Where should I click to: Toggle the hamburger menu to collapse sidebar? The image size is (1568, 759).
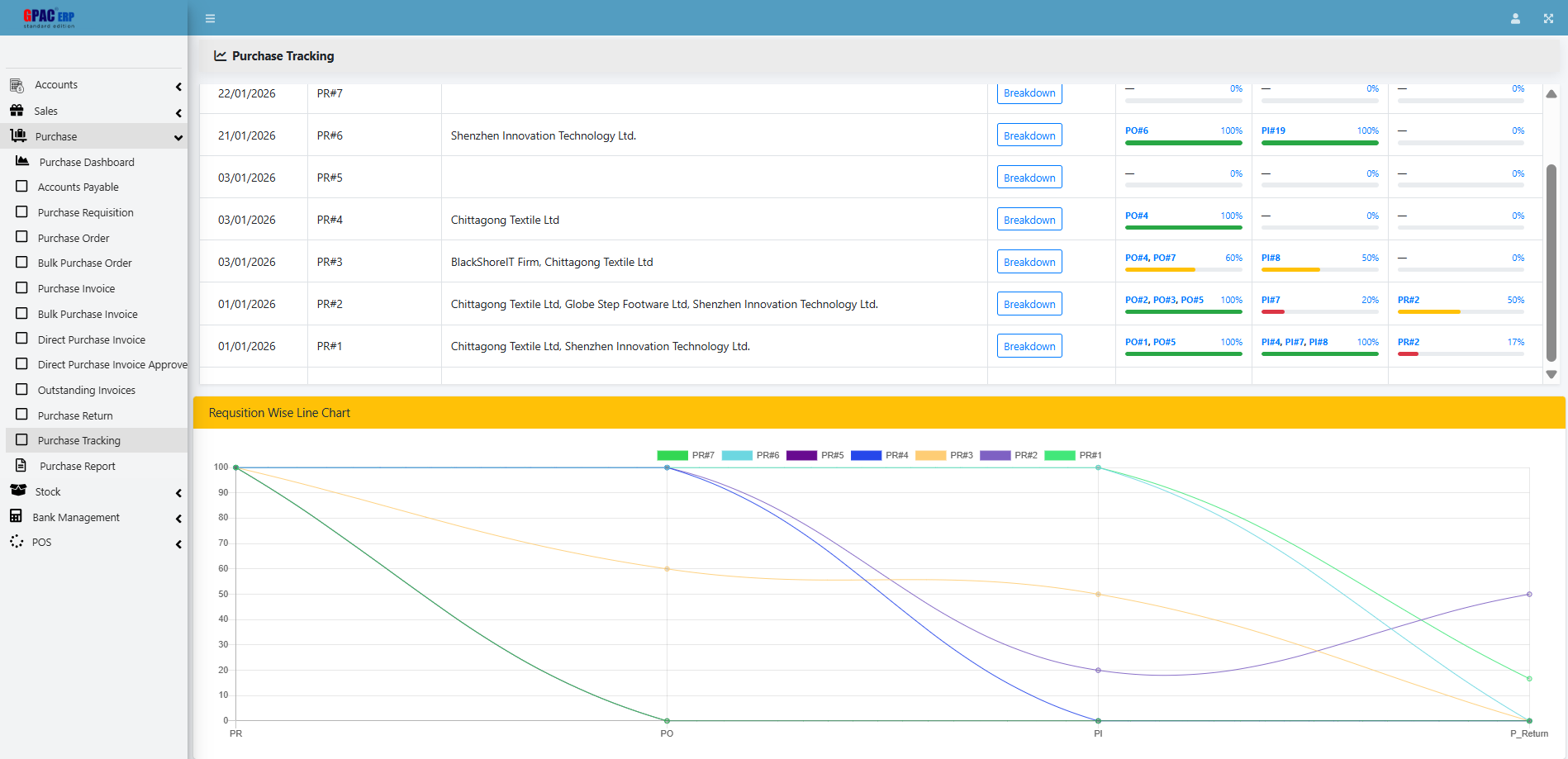click(x=210, y=17)
